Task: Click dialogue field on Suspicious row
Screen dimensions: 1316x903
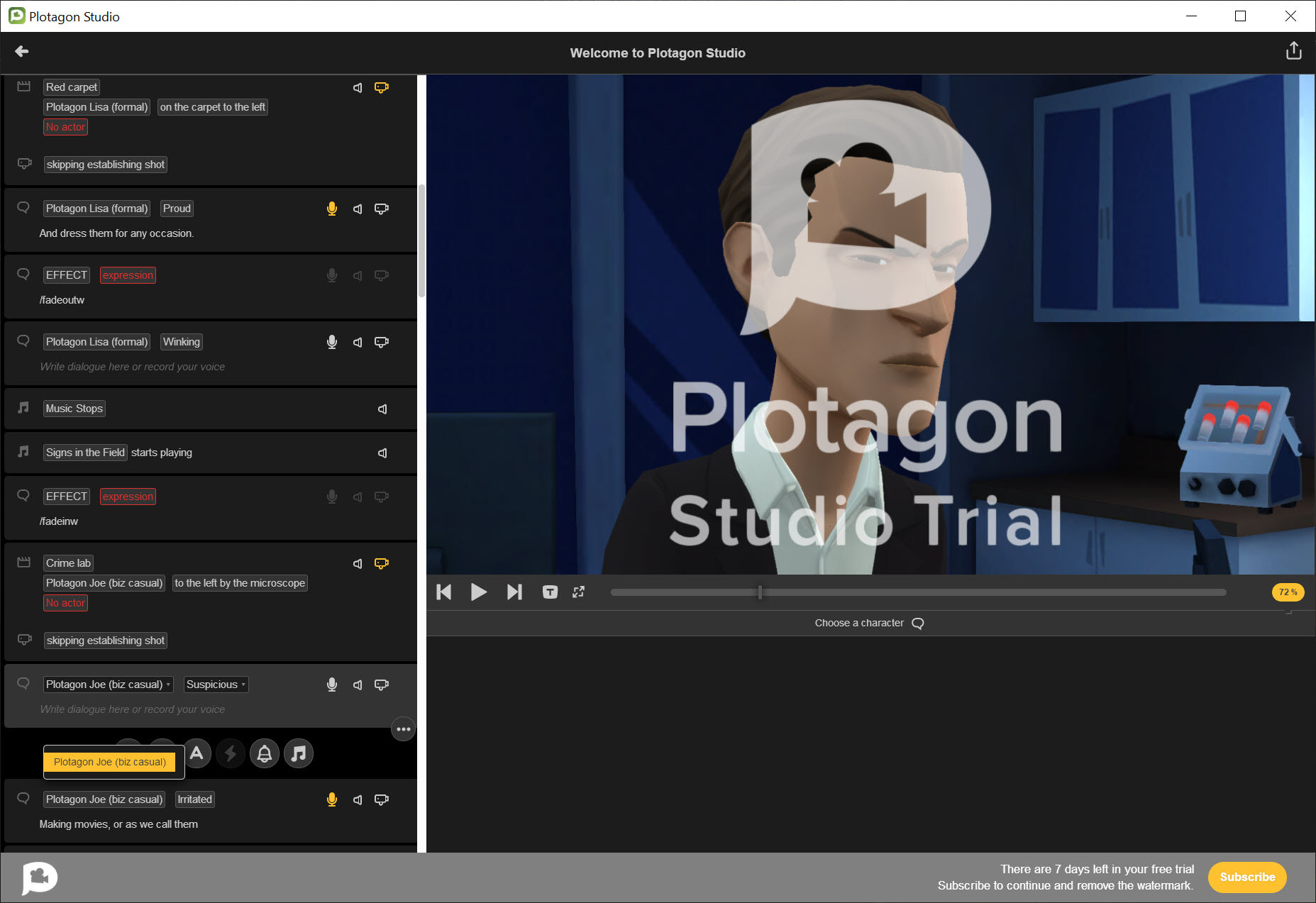Action: (x=133, y=709)
